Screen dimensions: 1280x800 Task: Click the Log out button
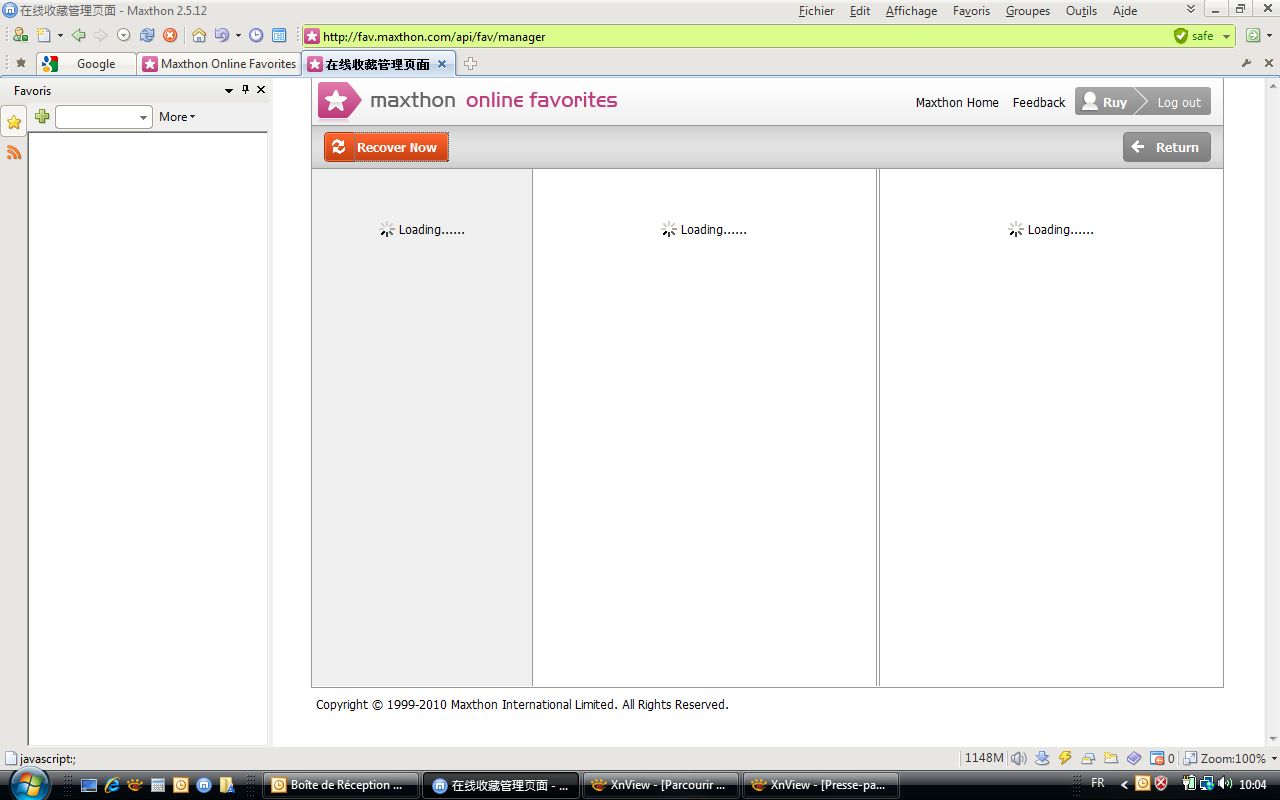pyautogui.click(x=1178, y=102)
